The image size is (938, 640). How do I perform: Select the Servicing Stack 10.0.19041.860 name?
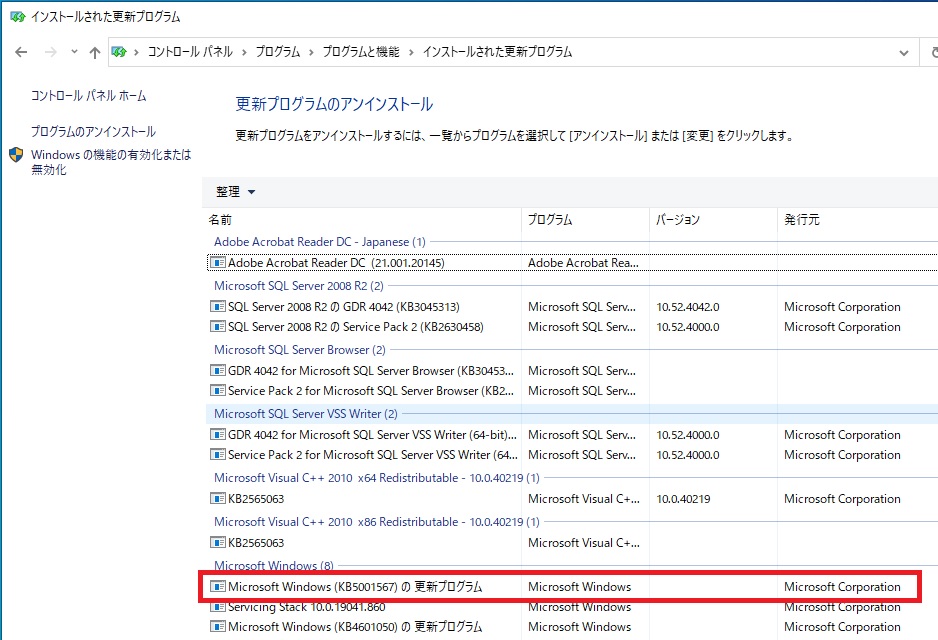[x=306, y=607]
